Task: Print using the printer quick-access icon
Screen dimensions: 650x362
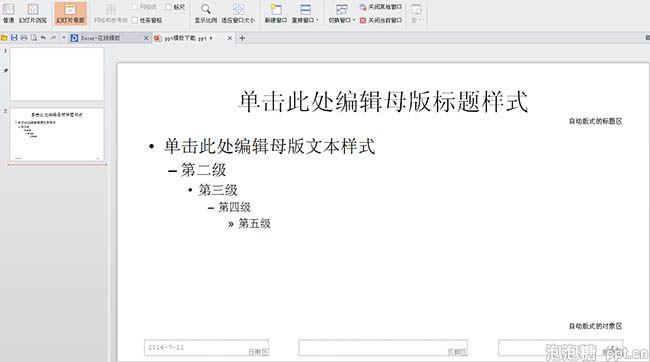Action: (x=24, y=38)
